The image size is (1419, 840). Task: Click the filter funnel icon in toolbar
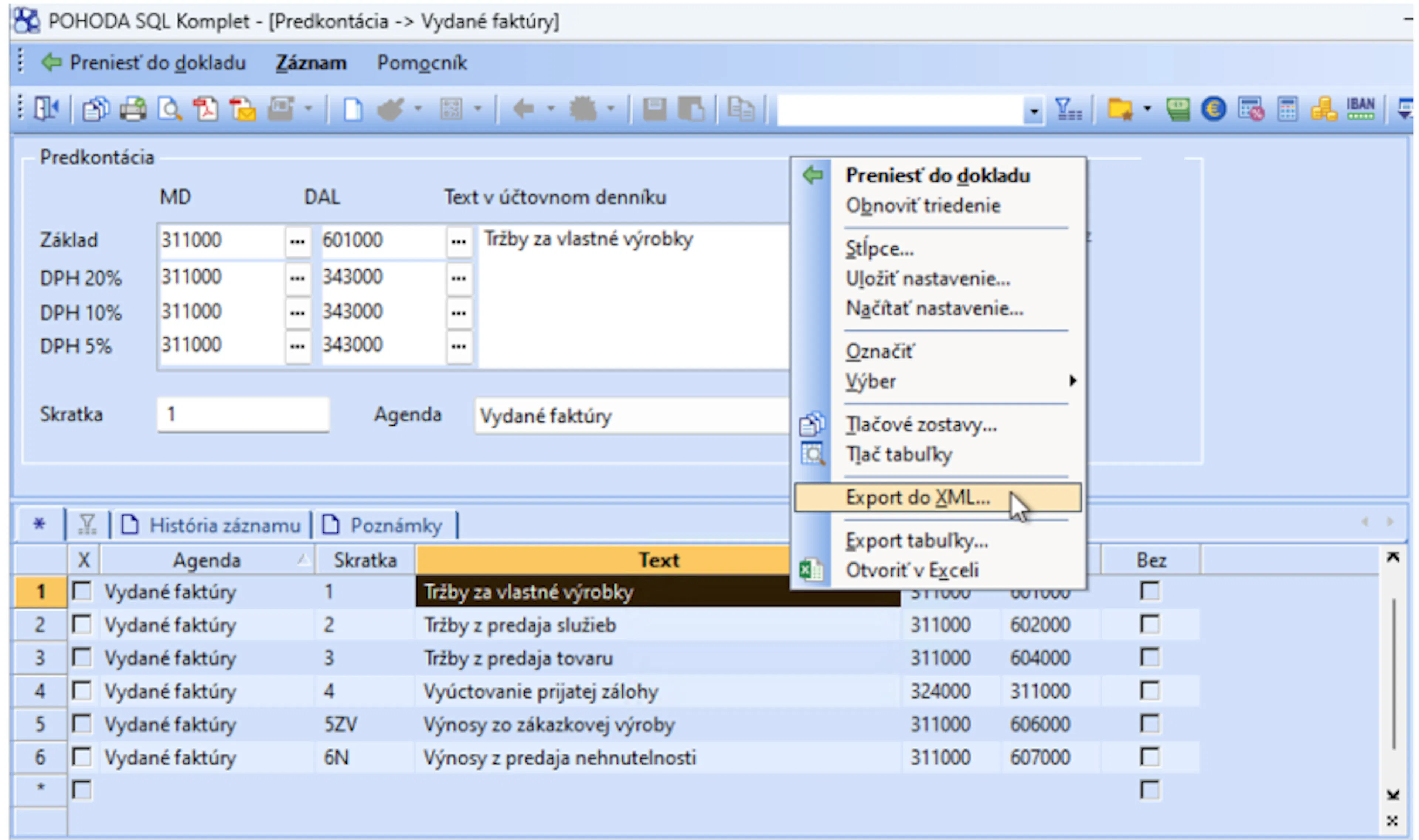click(x=1068, y=109)
